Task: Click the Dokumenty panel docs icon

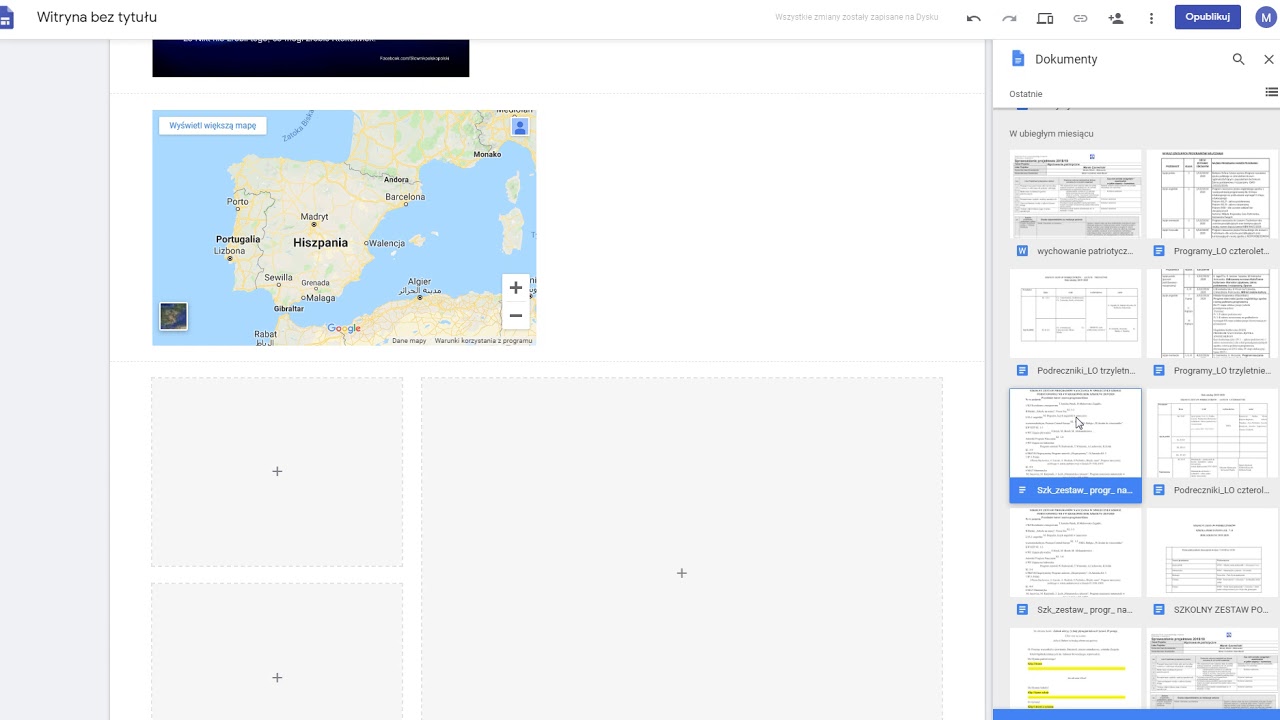Action: [x=1018, y=59]
